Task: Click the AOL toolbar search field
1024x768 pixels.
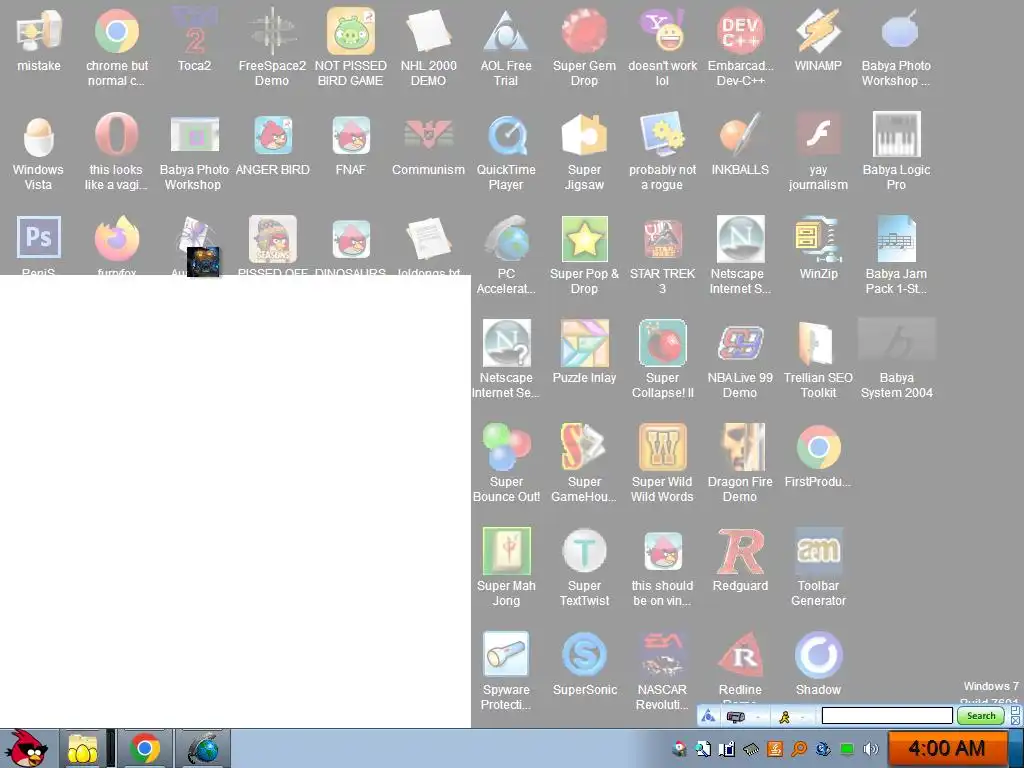Action: coord(887,716)
